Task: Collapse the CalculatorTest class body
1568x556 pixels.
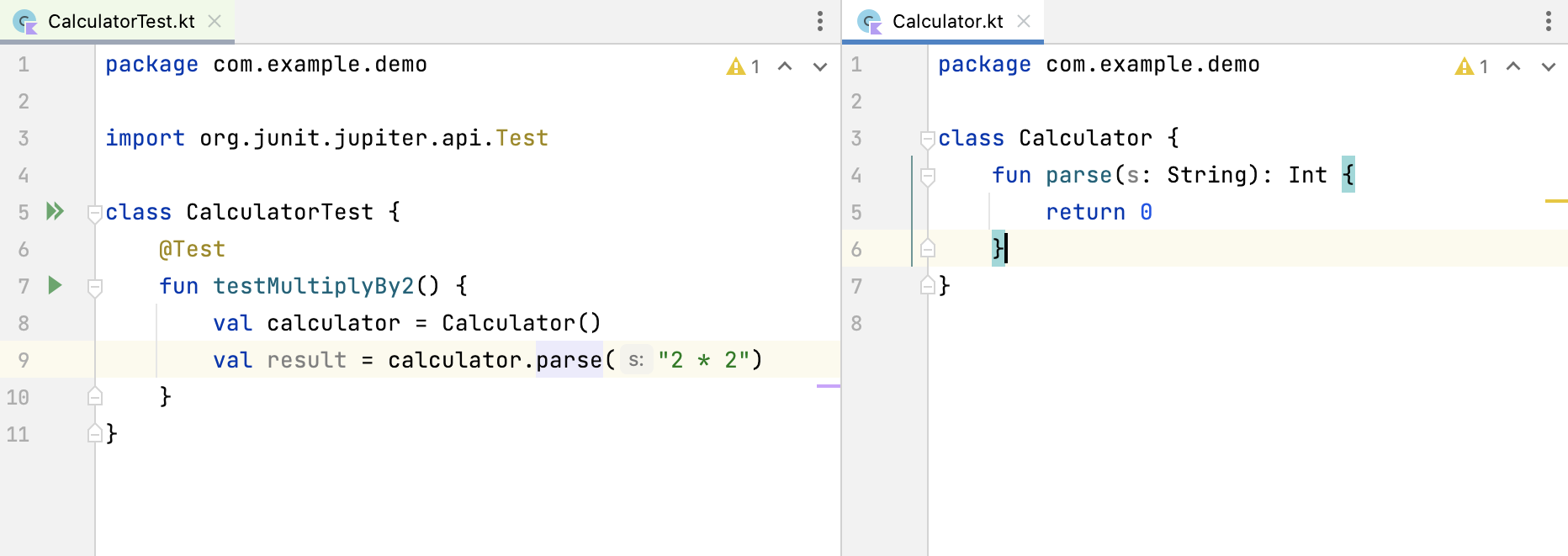Action: tap(95, 214)
